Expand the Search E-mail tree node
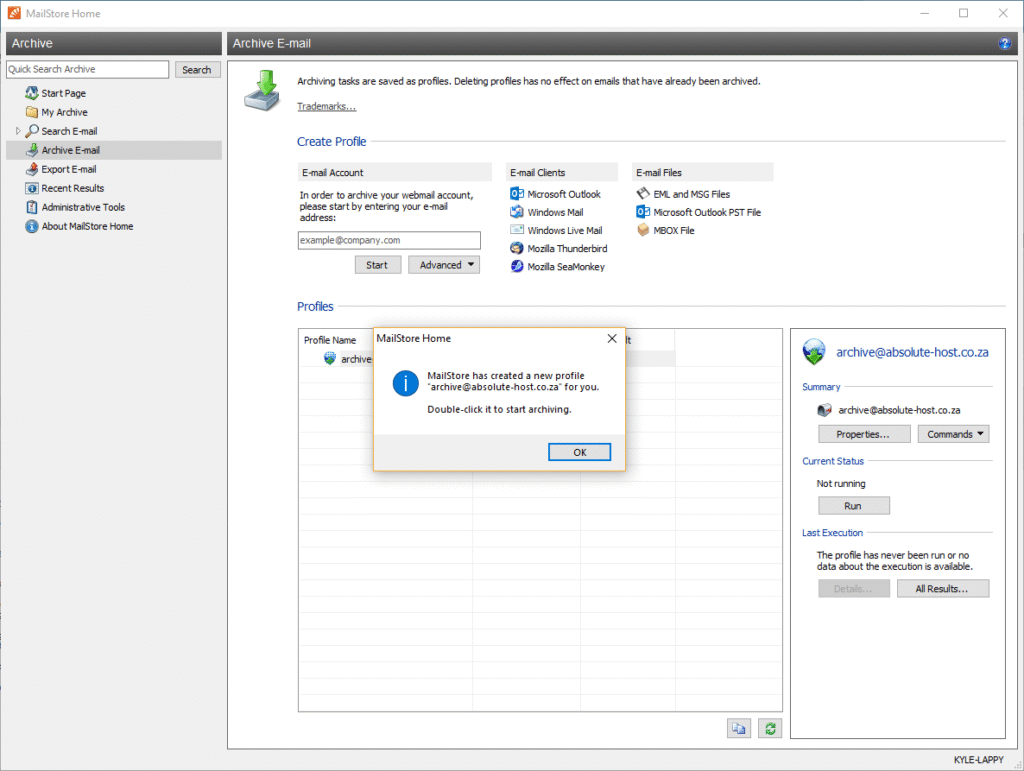This screenshot has width=1024, height=771. point(18,131)
